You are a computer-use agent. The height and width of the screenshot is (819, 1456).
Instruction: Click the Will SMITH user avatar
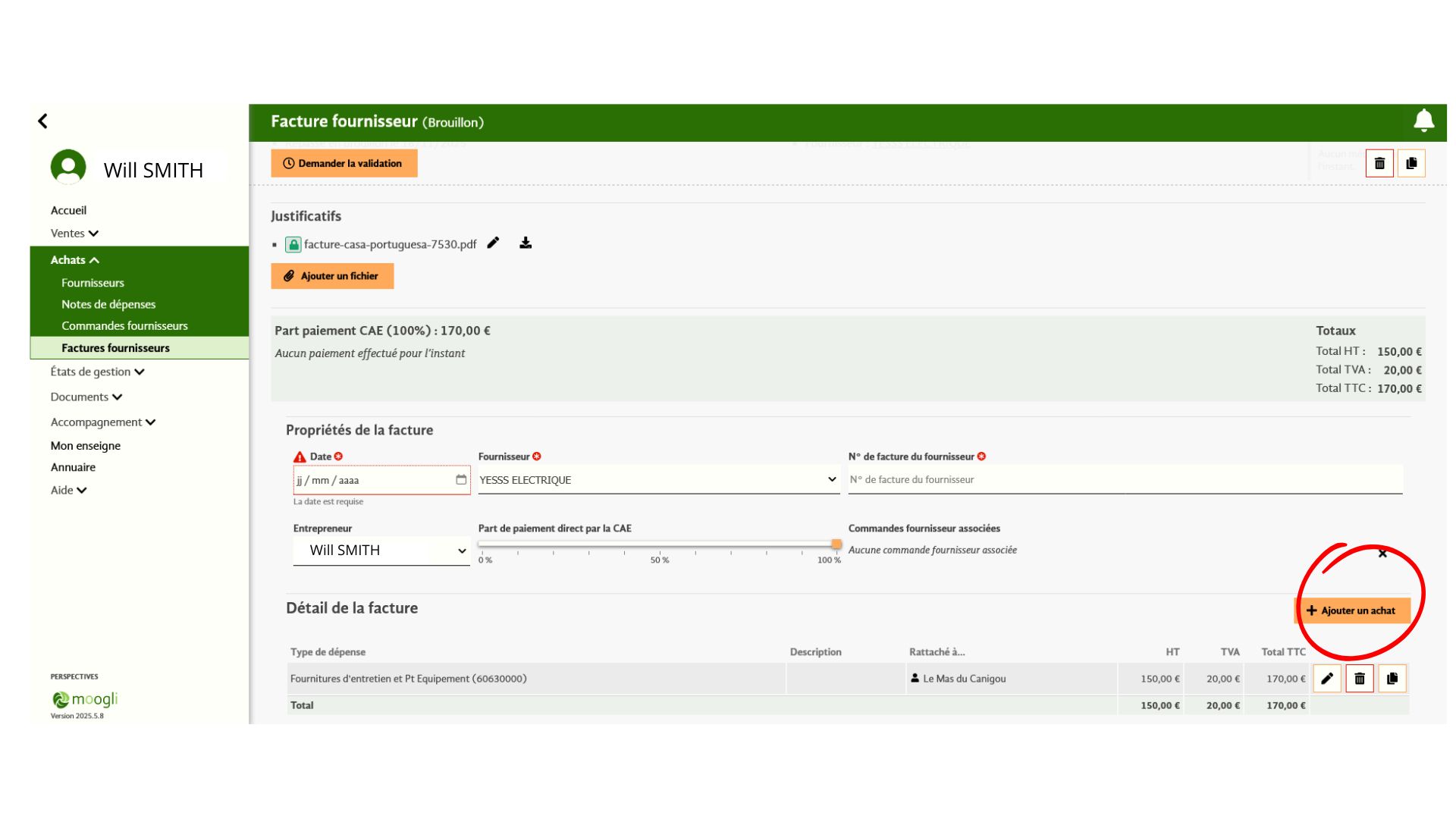tap(68, 167)
